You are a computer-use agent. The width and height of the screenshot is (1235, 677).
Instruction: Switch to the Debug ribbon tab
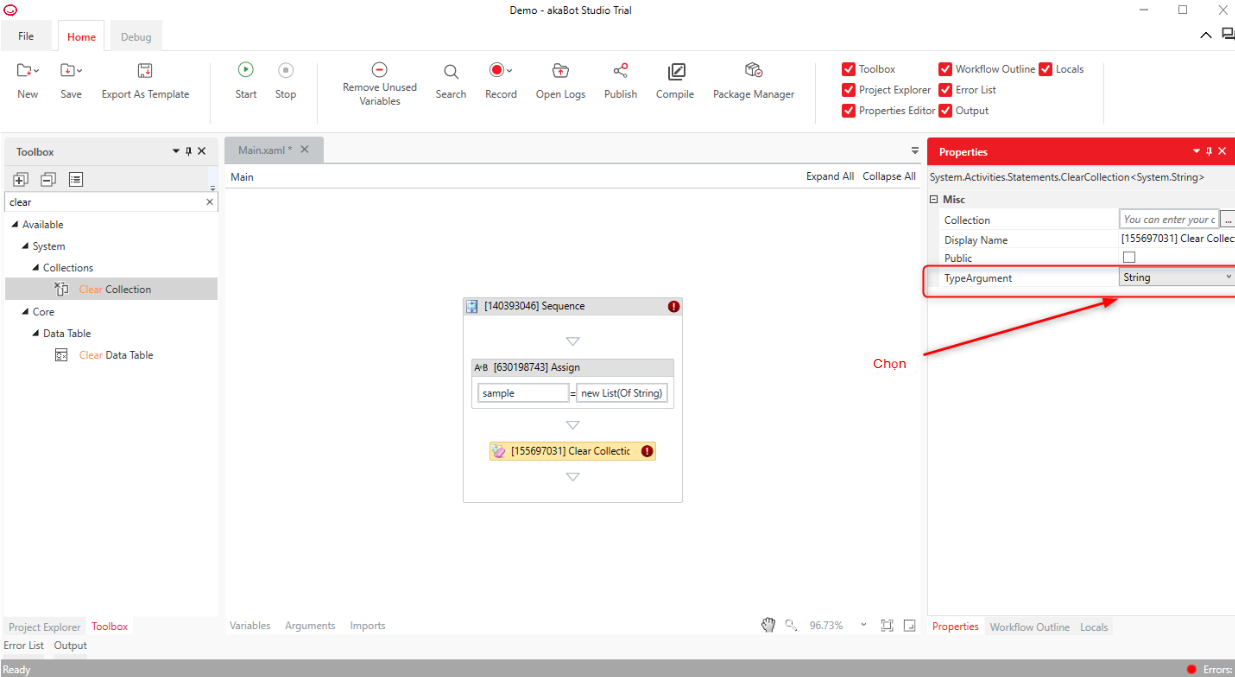(x=136, y=37)
